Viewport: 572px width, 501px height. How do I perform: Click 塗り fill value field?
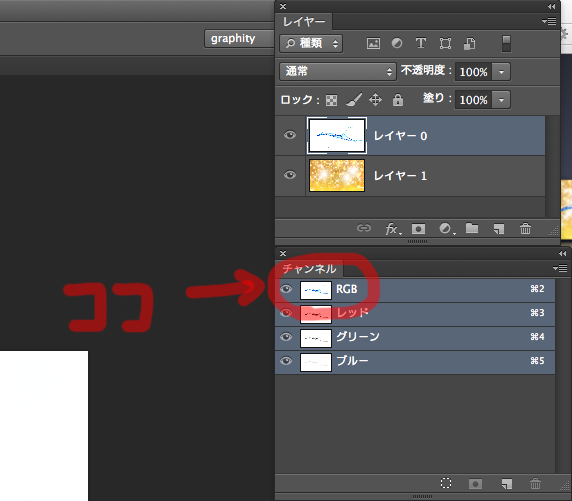(x=473, y=100)
